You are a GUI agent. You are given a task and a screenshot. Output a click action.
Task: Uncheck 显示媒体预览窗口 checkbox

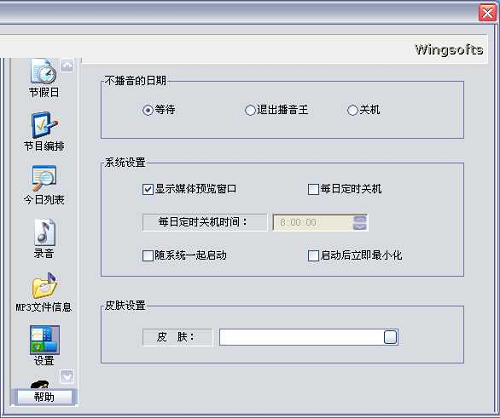tap(148, 189)
